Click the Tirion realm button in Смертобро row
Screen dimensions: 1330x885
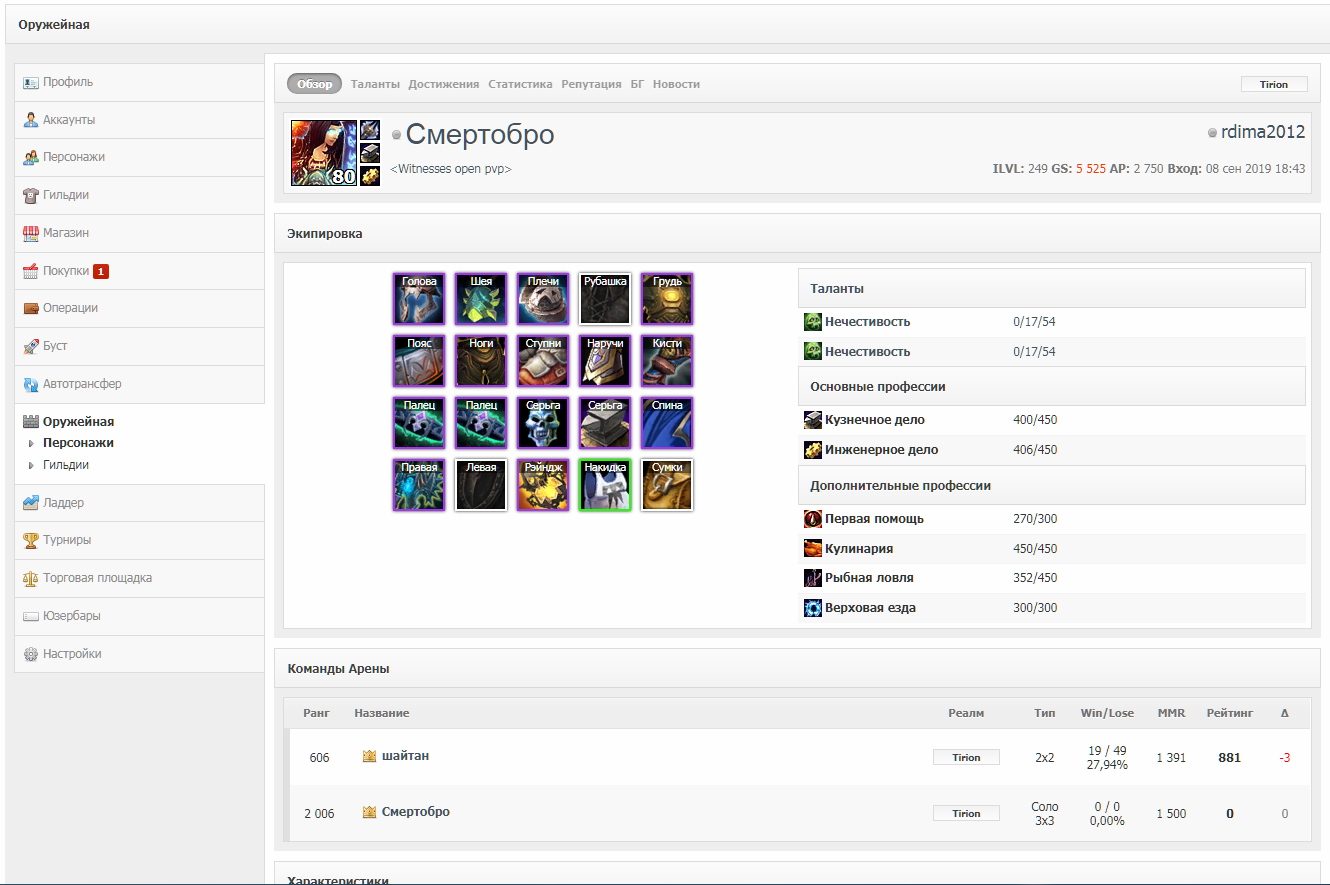tap(966, 814)
